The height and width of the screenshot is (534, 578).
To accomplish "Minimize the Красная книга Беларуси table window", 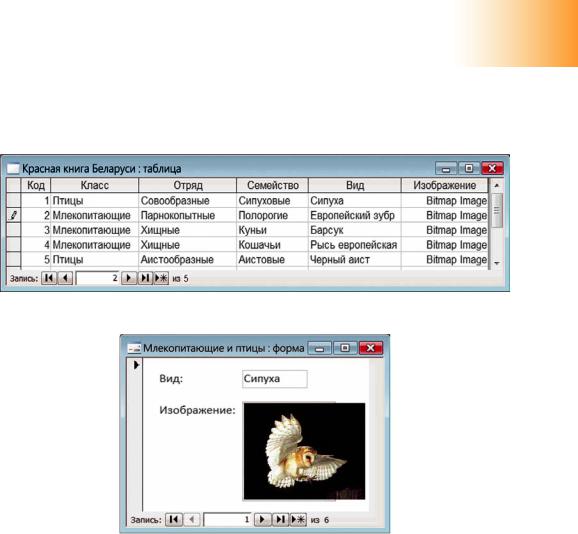I will coord(446,168).
